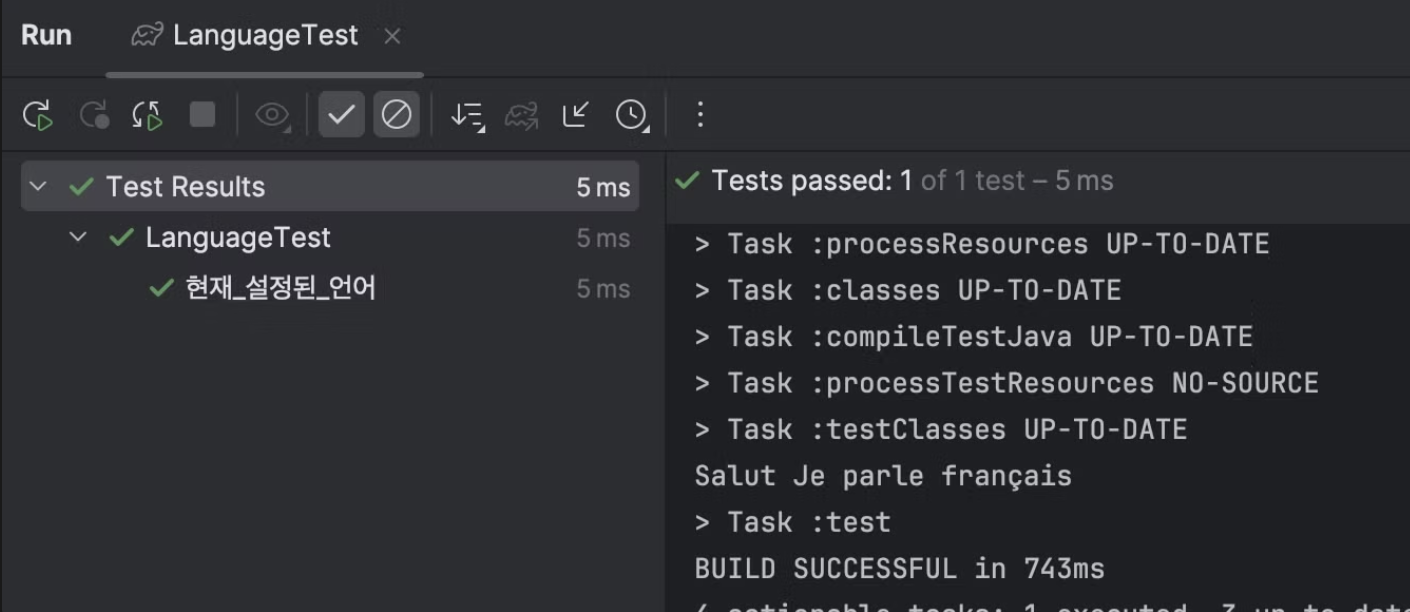
Task: Switch to the LanguageTest run tab
Action: tap(264, 36)
